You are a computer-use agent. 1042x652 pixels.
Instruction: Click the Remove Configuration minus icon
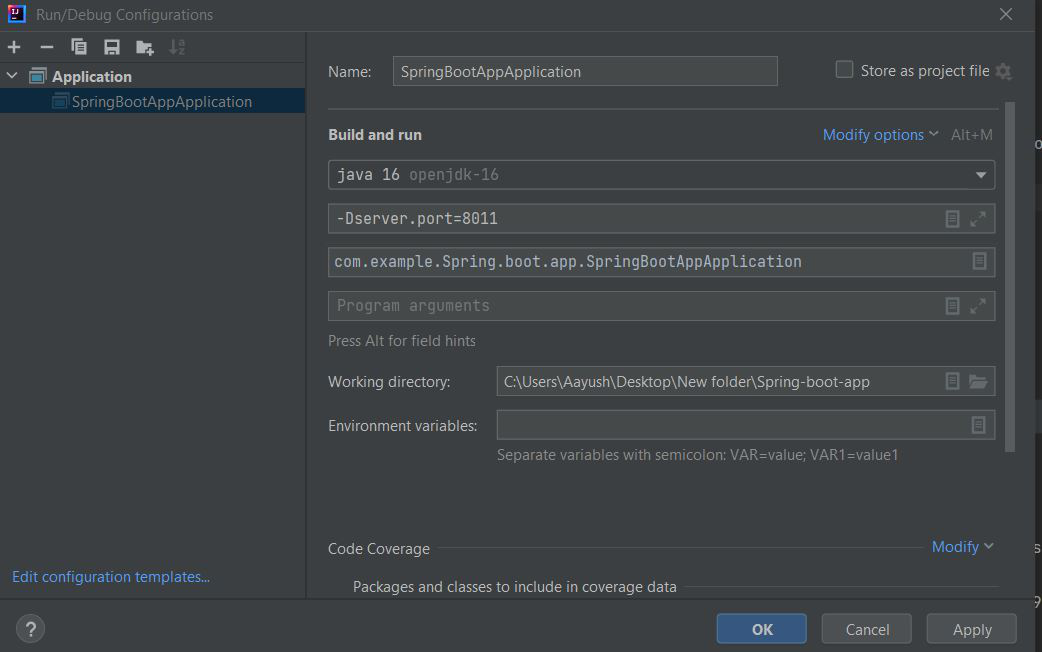coord(46,47)
